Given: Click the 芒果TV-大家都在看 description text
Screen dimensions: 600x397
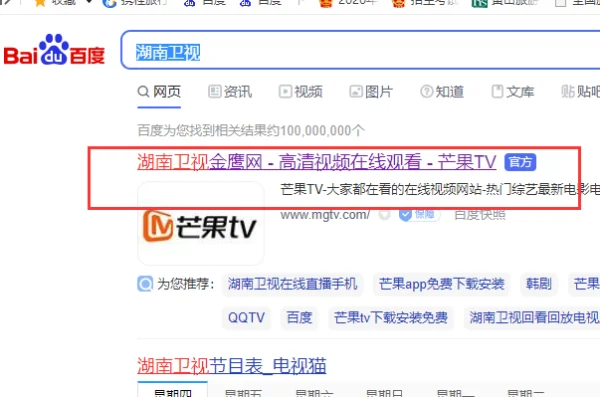Looking at the screenshot, I should pos(440,189).
